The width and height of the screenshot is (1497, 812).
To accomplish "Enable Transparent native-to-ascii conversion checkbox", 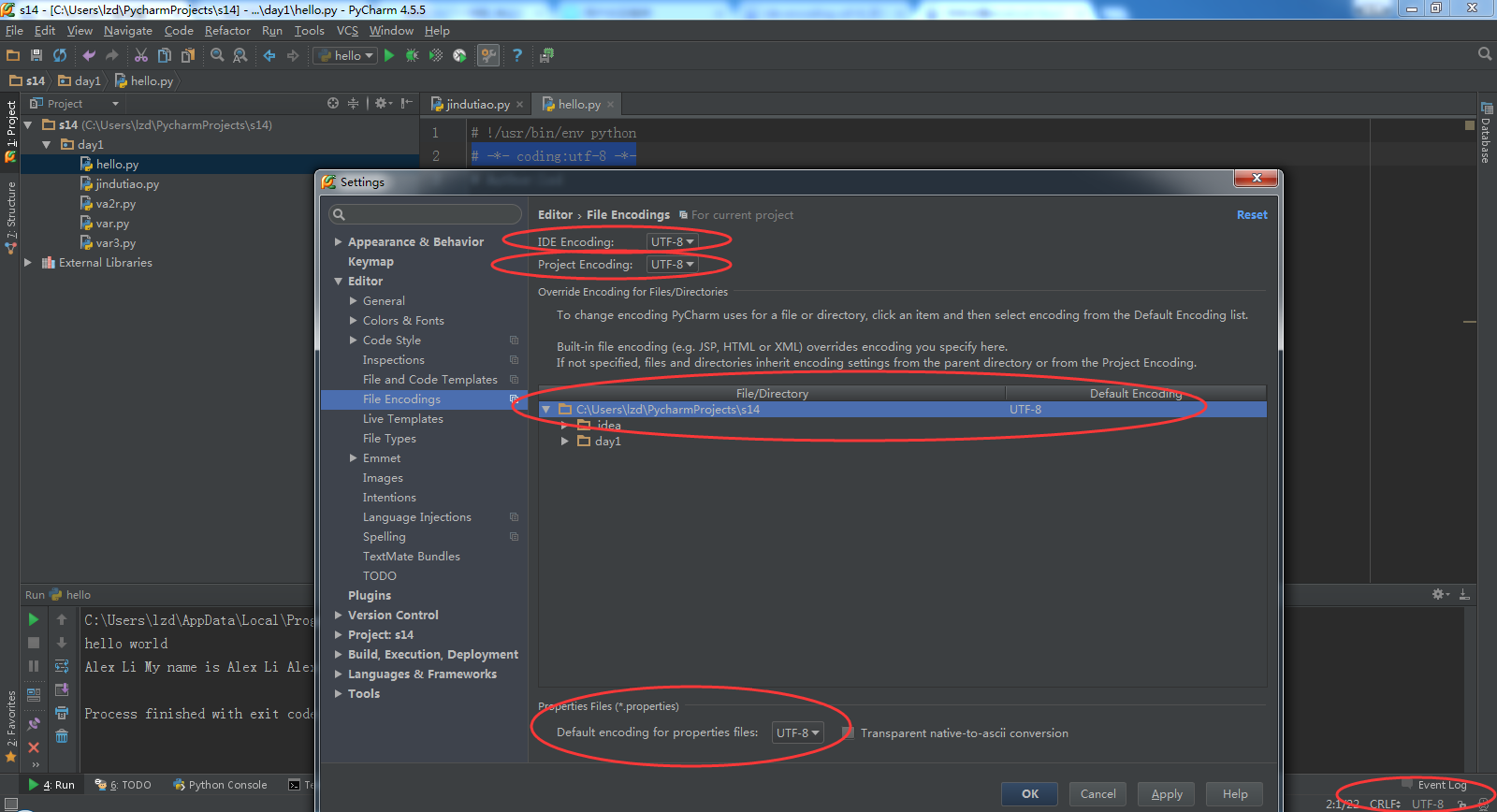I will (x=848, y=732).
